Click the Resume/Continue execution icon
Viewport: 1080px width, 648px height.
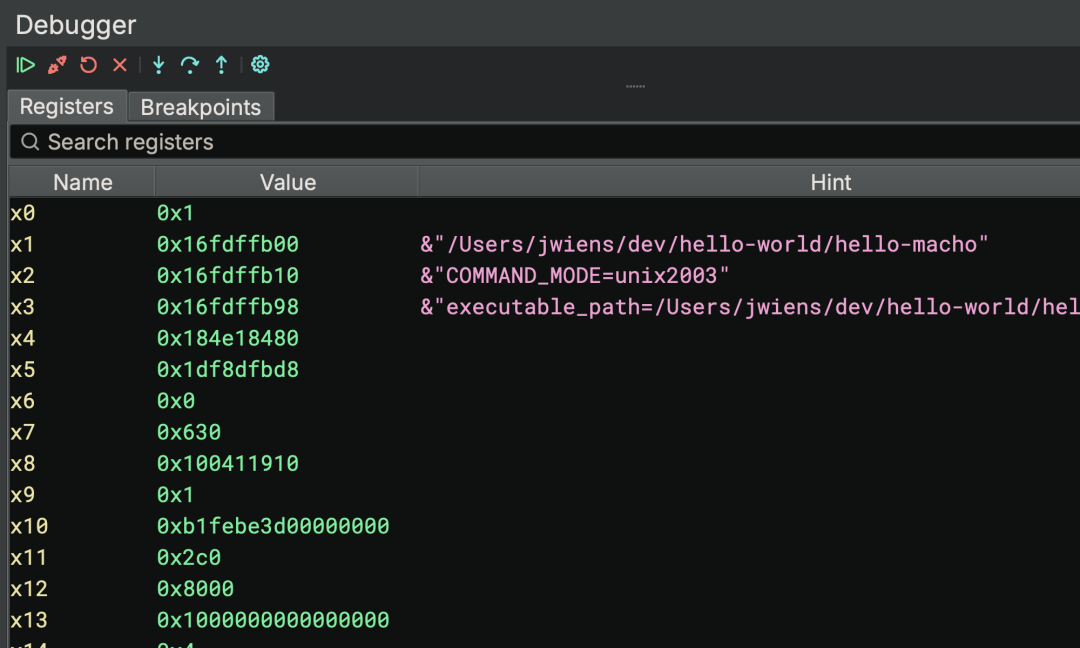[26, 65]
